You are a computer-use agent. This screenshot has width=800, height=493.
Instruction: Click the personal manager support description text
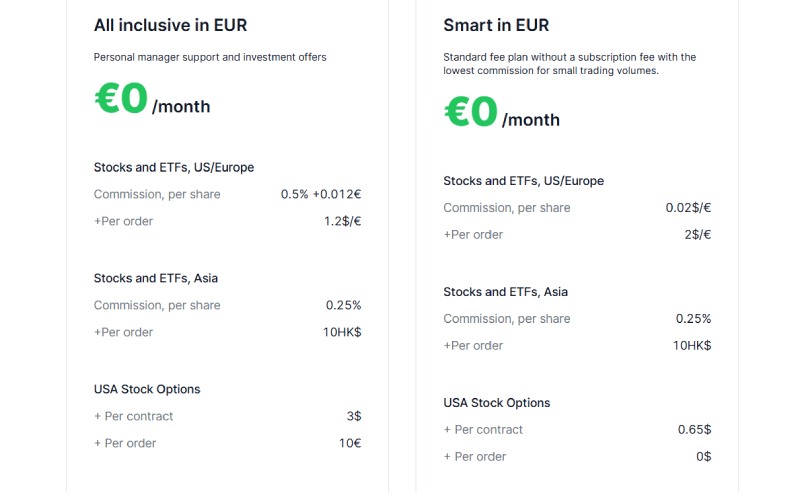pyautogui.click(x=210, y=57)
